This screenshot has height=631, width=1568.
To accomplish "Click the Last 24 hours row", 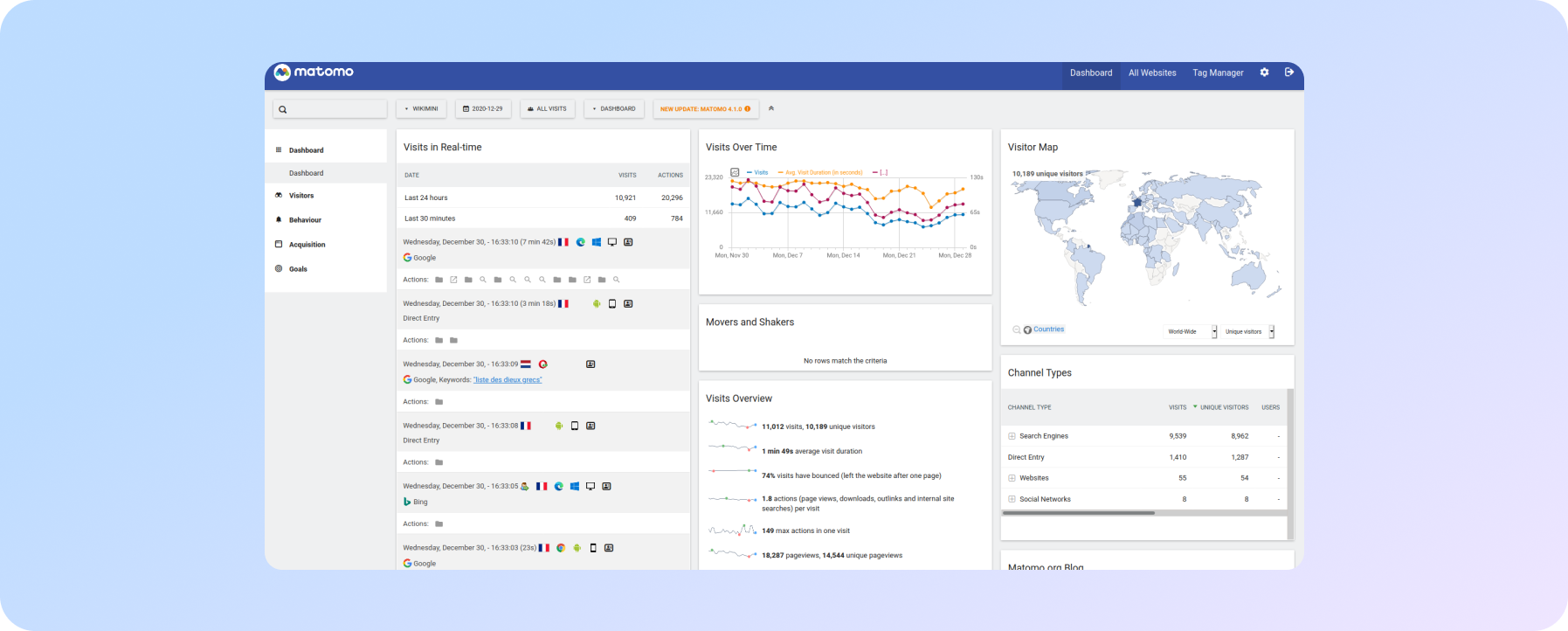I will 543,198.
